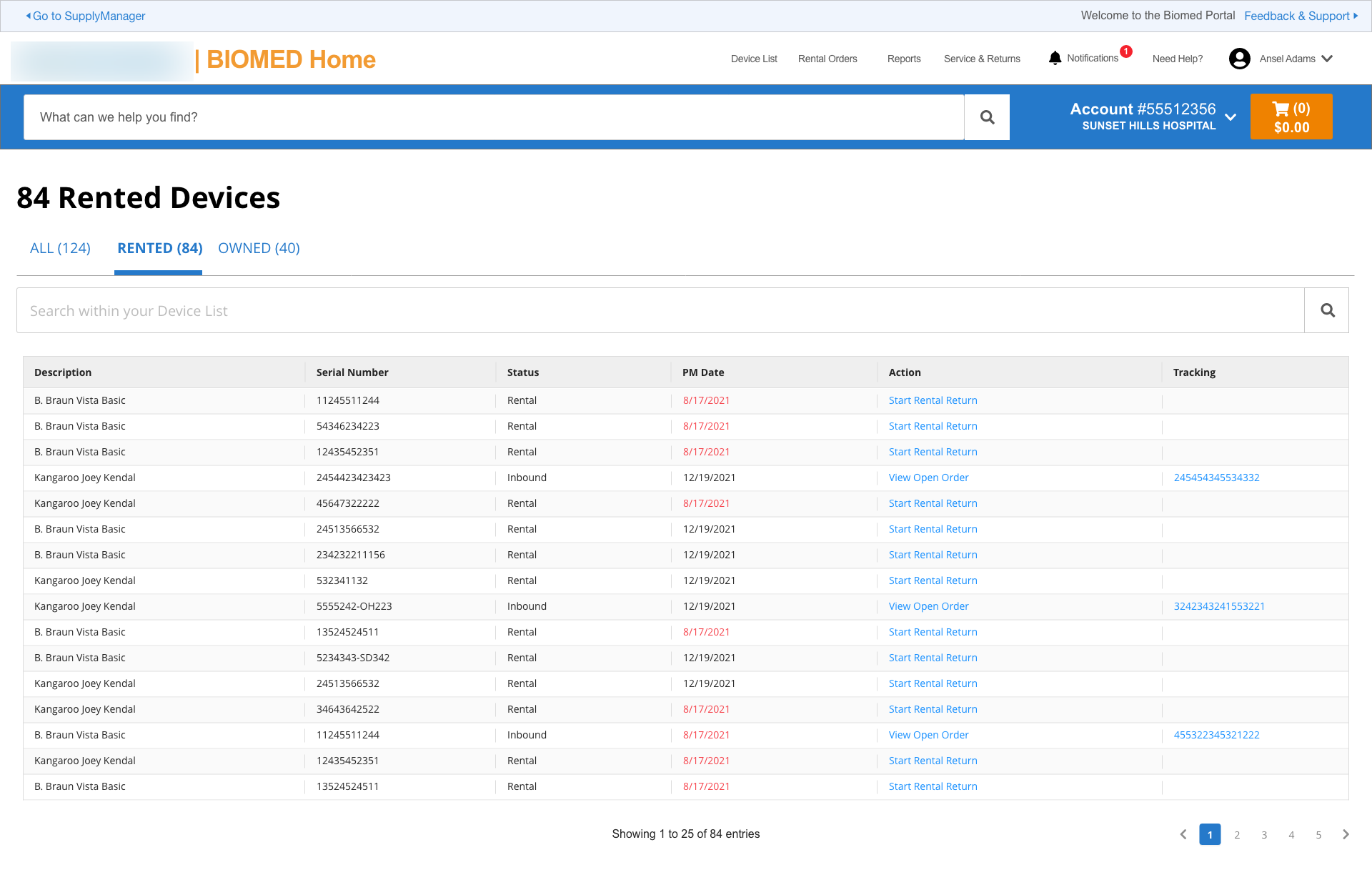Expand the account selector chevron
Viewport: 1372px width, 875px height.
pyautogui.click(x=1231, y=117)
